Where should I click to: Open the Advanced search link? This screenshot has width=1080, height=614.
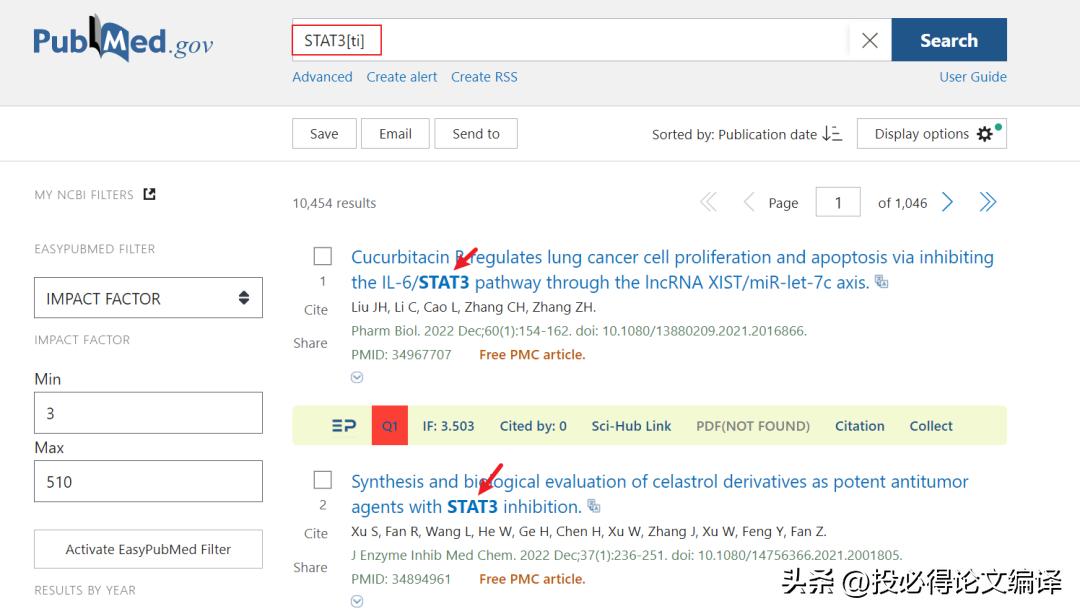pyautogui.click(x=322, y=77)
